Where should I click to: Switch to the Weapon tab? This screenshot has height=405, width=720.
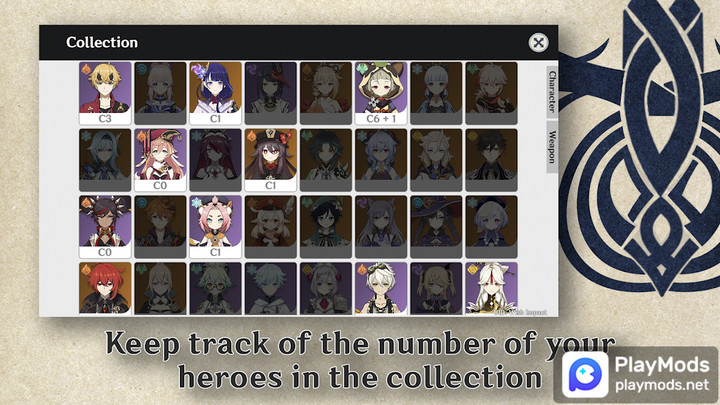click(x=552, y=147)
